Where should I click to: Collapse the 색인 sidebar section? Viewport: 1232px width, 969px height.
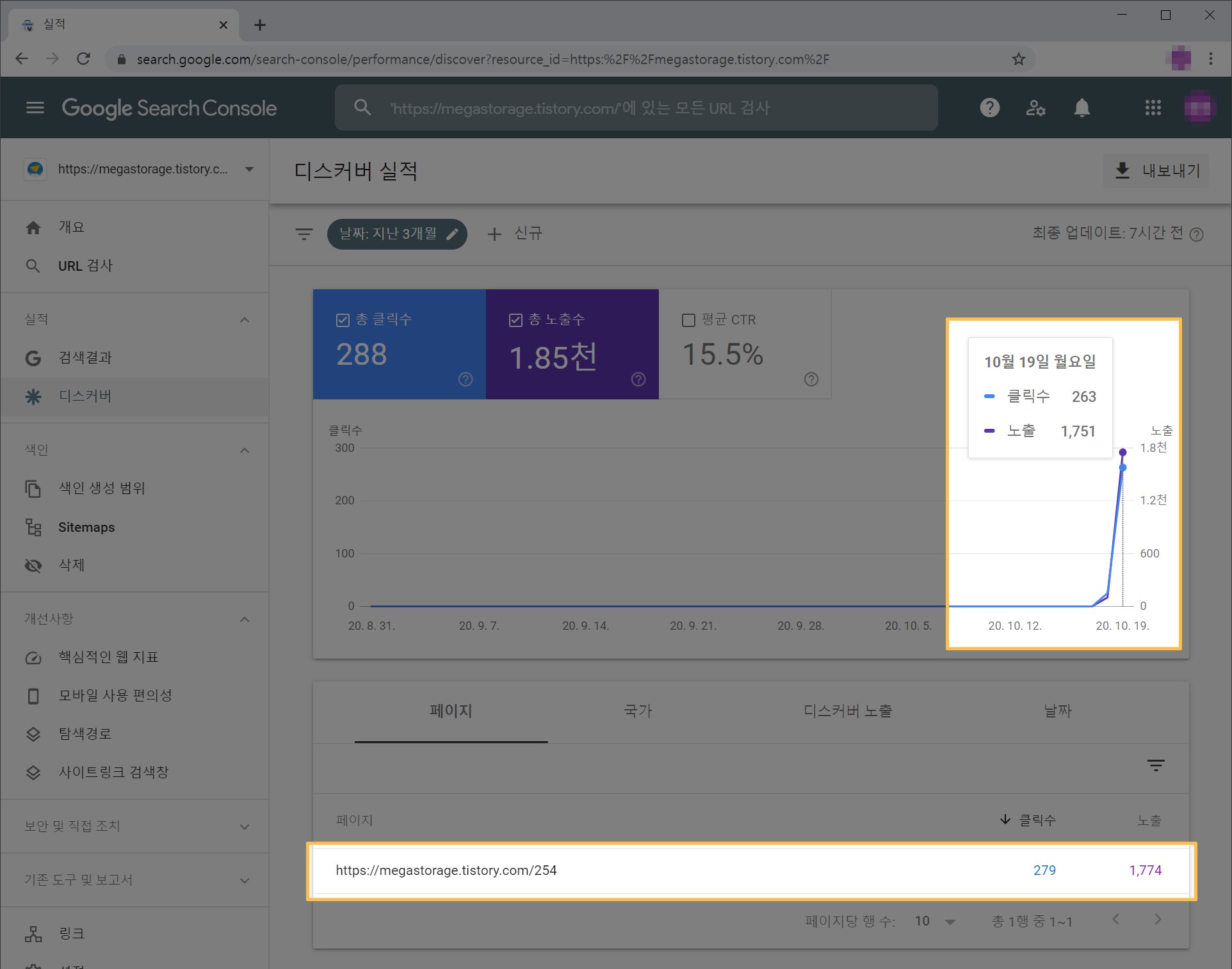point(245,450)
